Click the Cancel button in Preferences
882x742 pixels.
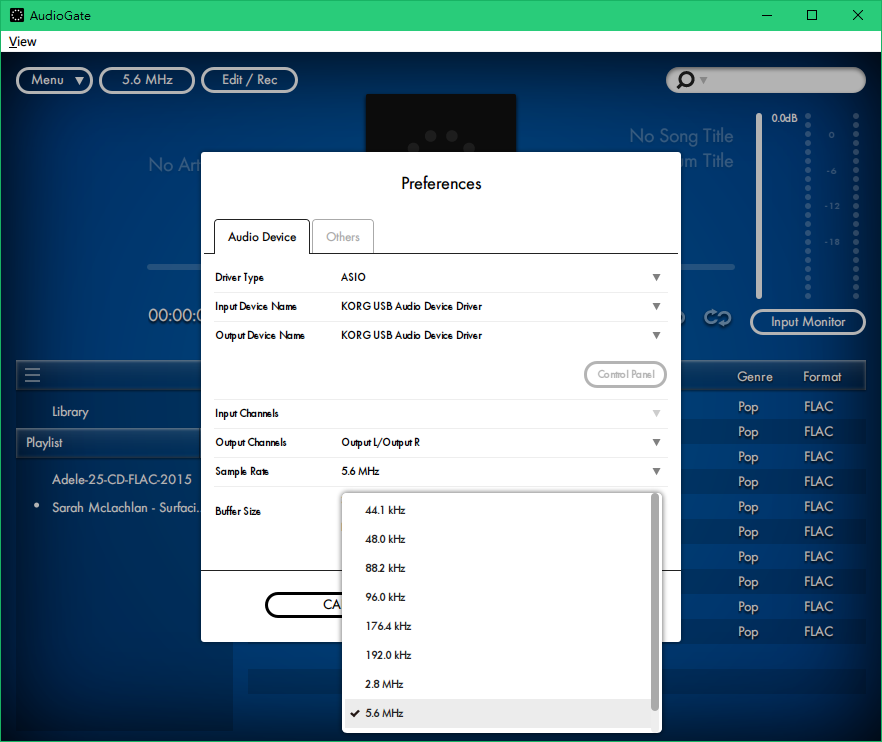[304, 605]
